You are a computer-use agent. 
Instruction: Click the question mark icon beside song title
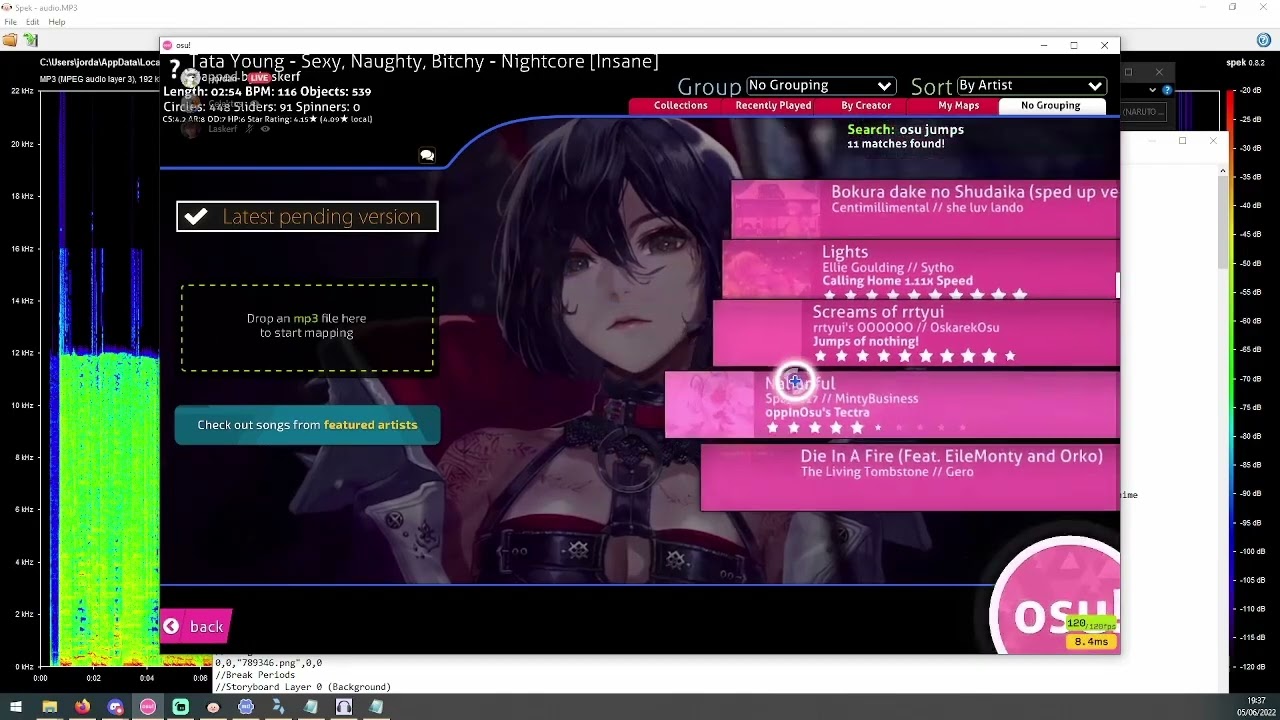174,69
